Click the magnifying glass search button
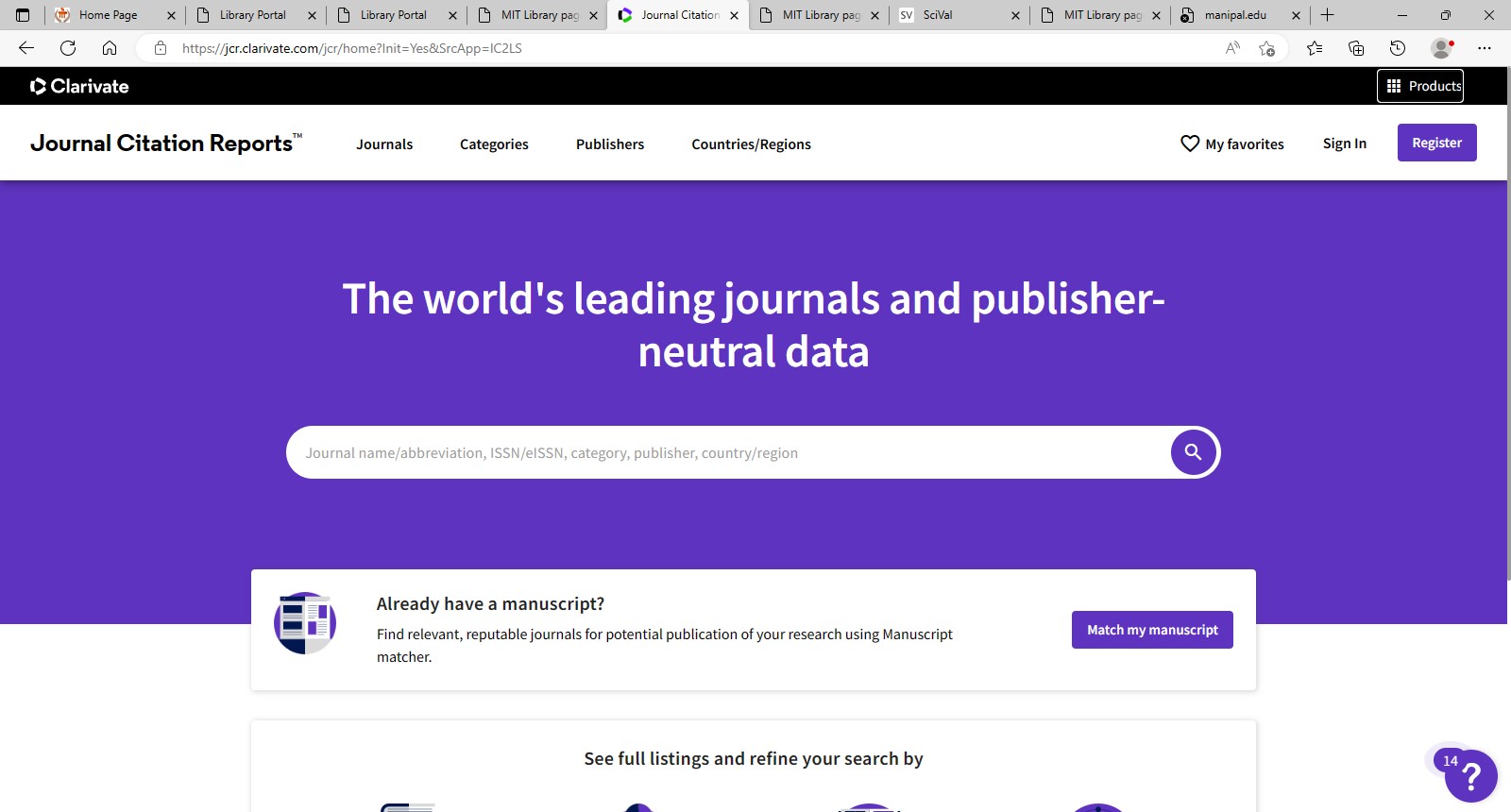This screenshot has width=1511, height=812. [1193, 452]
